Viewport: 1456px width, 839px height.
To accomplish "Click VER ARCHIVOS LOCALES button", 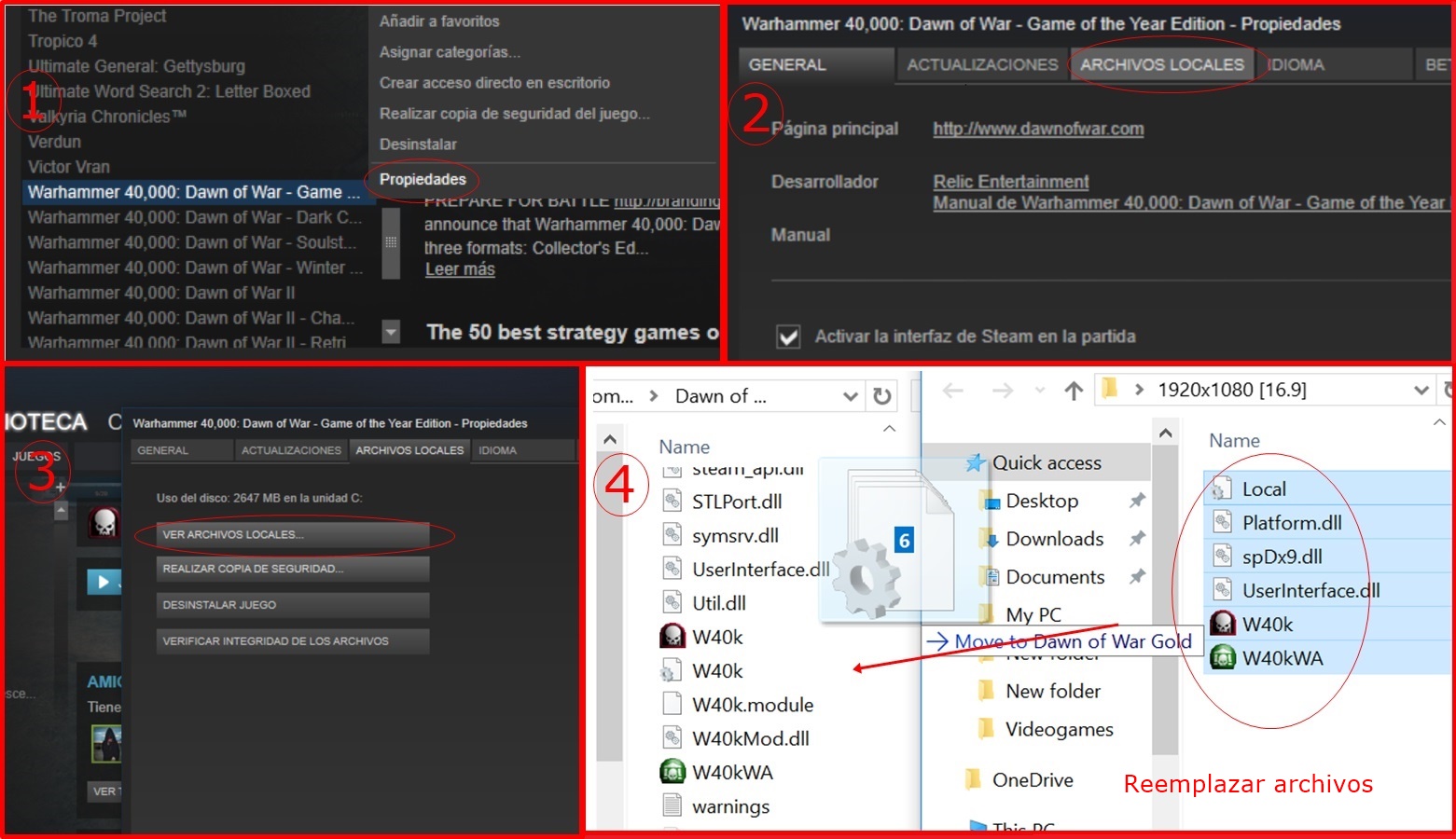I will point(293,535).
